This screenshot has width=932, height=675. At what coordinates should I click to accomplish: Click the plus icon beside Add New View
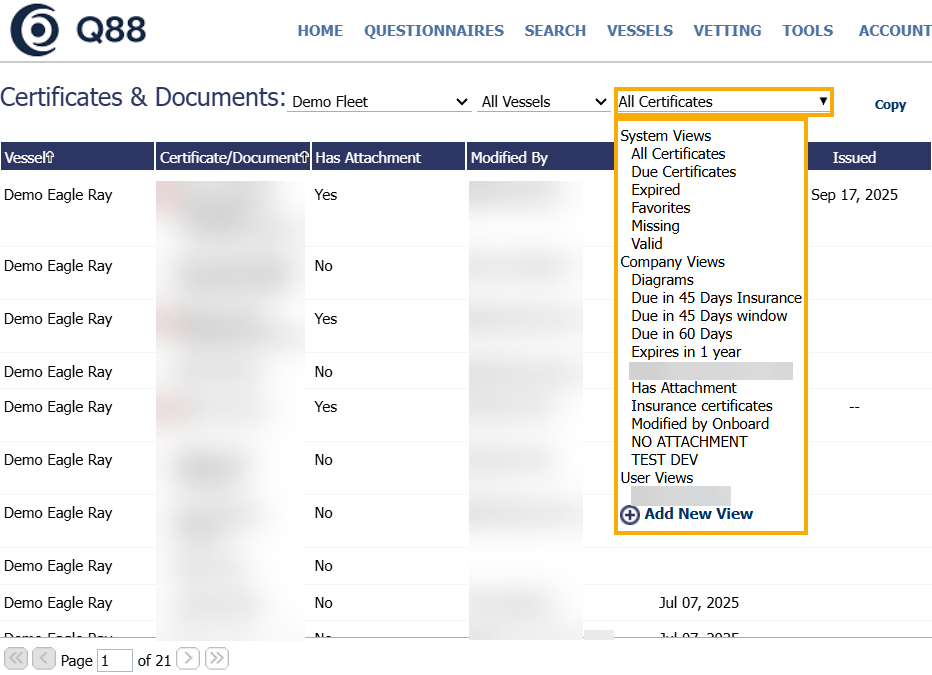click(x=630, y=515)
